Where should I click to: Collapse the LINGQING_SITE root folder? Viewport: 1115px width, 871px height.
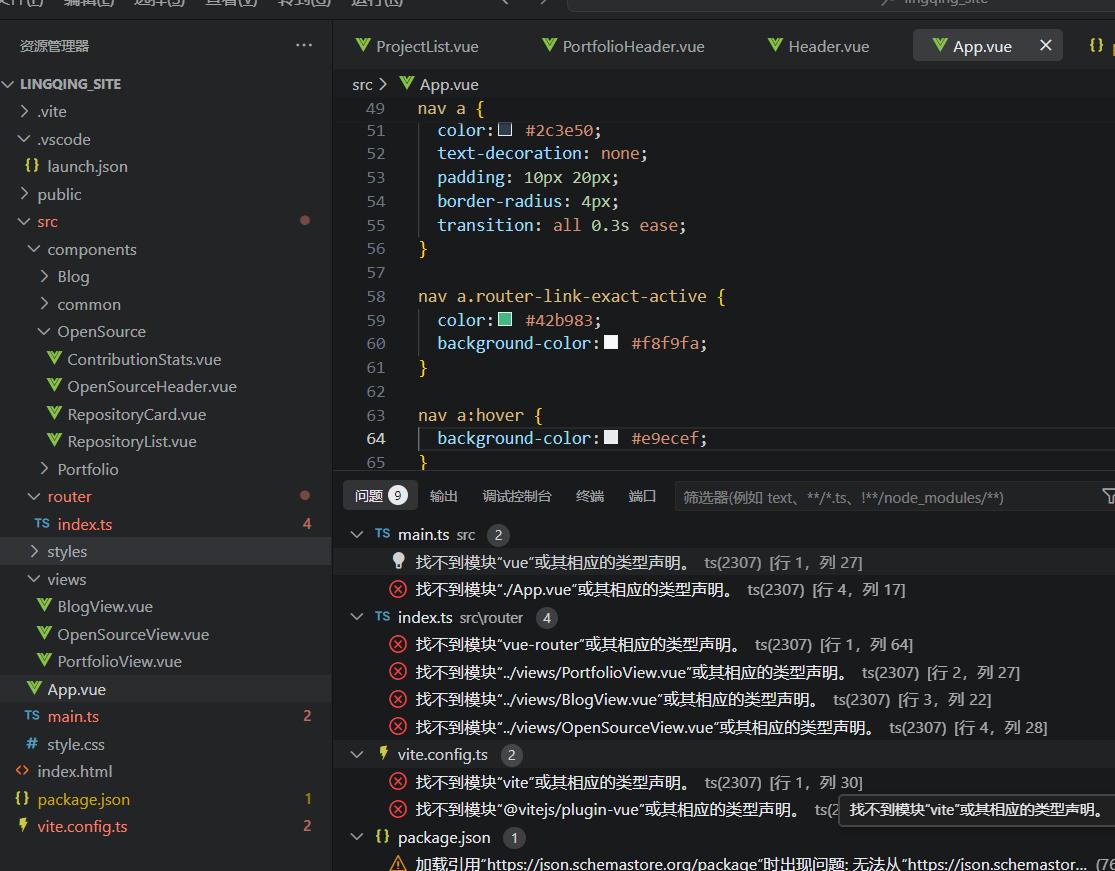pos(9,84)
